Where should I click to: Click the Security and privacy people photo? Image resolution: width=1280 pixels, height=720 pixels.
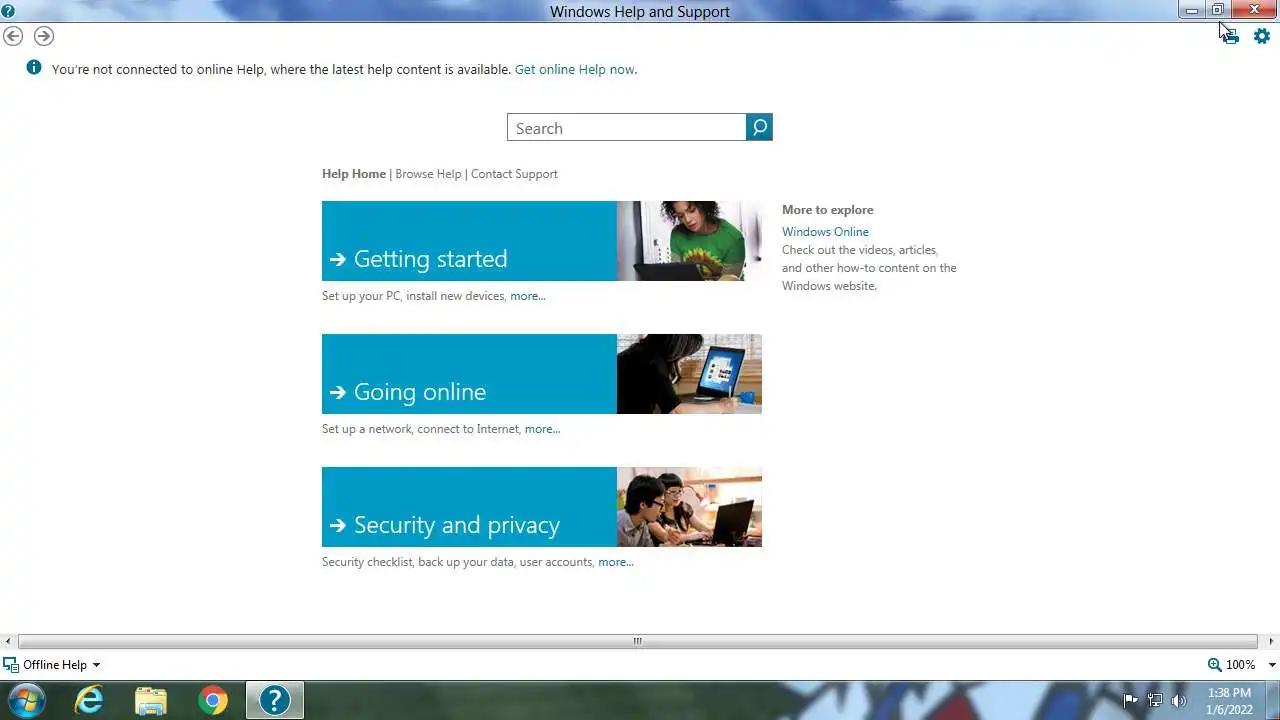click(689, 507)
